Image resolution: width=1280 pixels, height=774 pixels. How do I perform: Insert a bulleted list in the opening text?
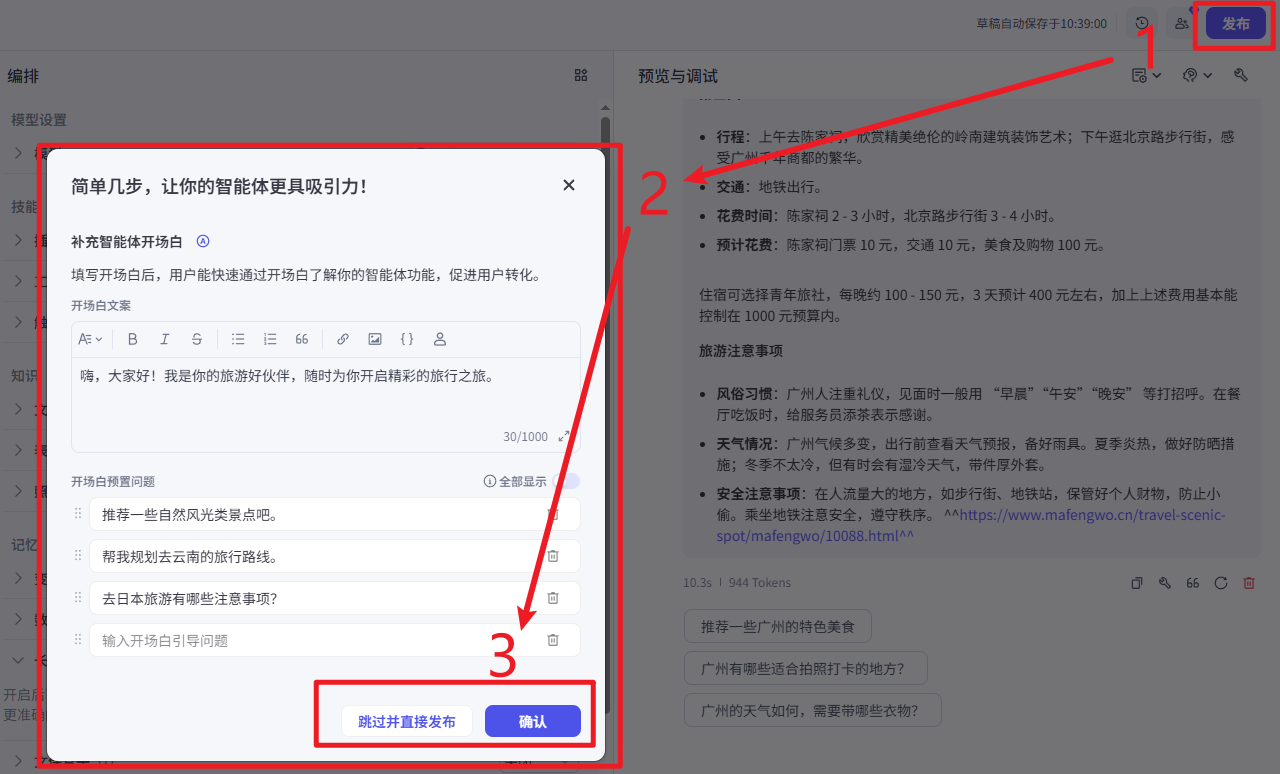tap(238, 339)
